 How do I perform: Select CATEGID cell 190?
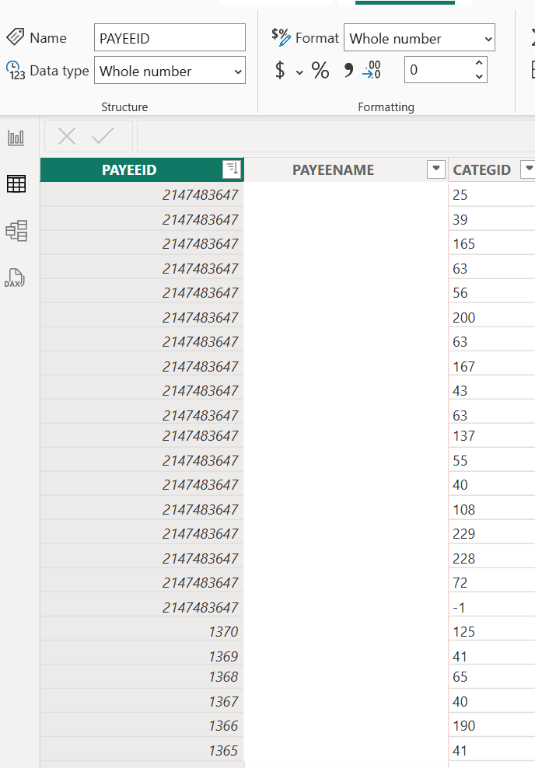coord(491,725)
